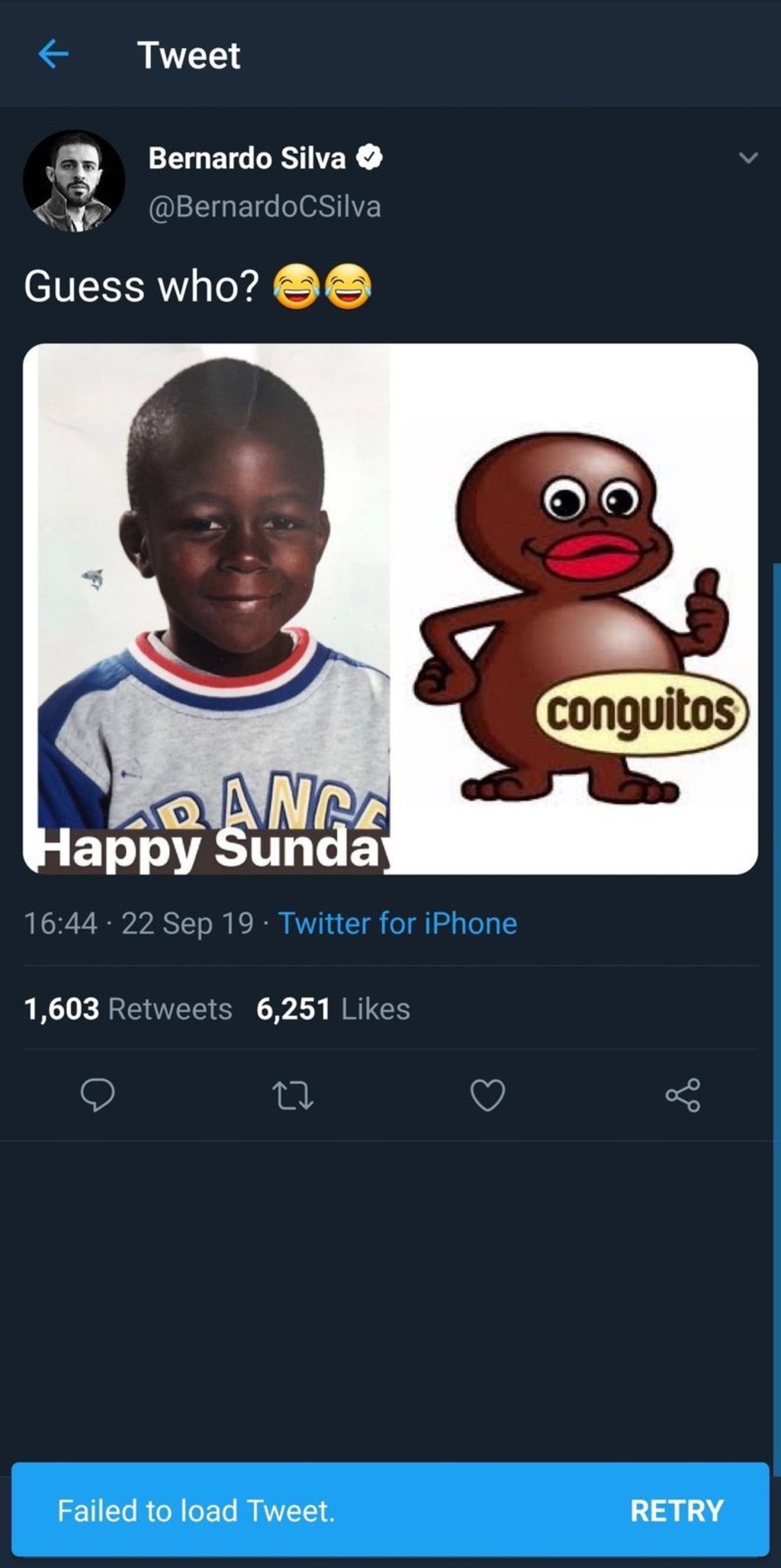Reply to the tweet with the comment icon

pyautogui.click(x=98, y=1095)
